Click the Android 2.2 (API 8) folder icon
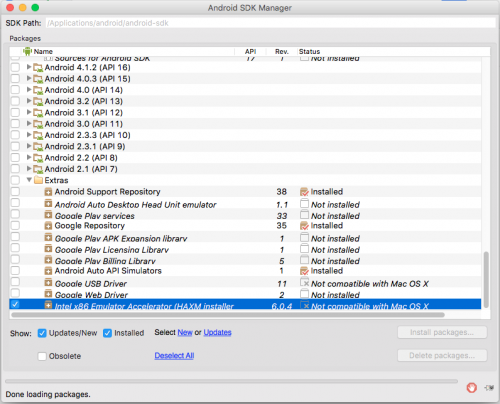 click(38, 158)
